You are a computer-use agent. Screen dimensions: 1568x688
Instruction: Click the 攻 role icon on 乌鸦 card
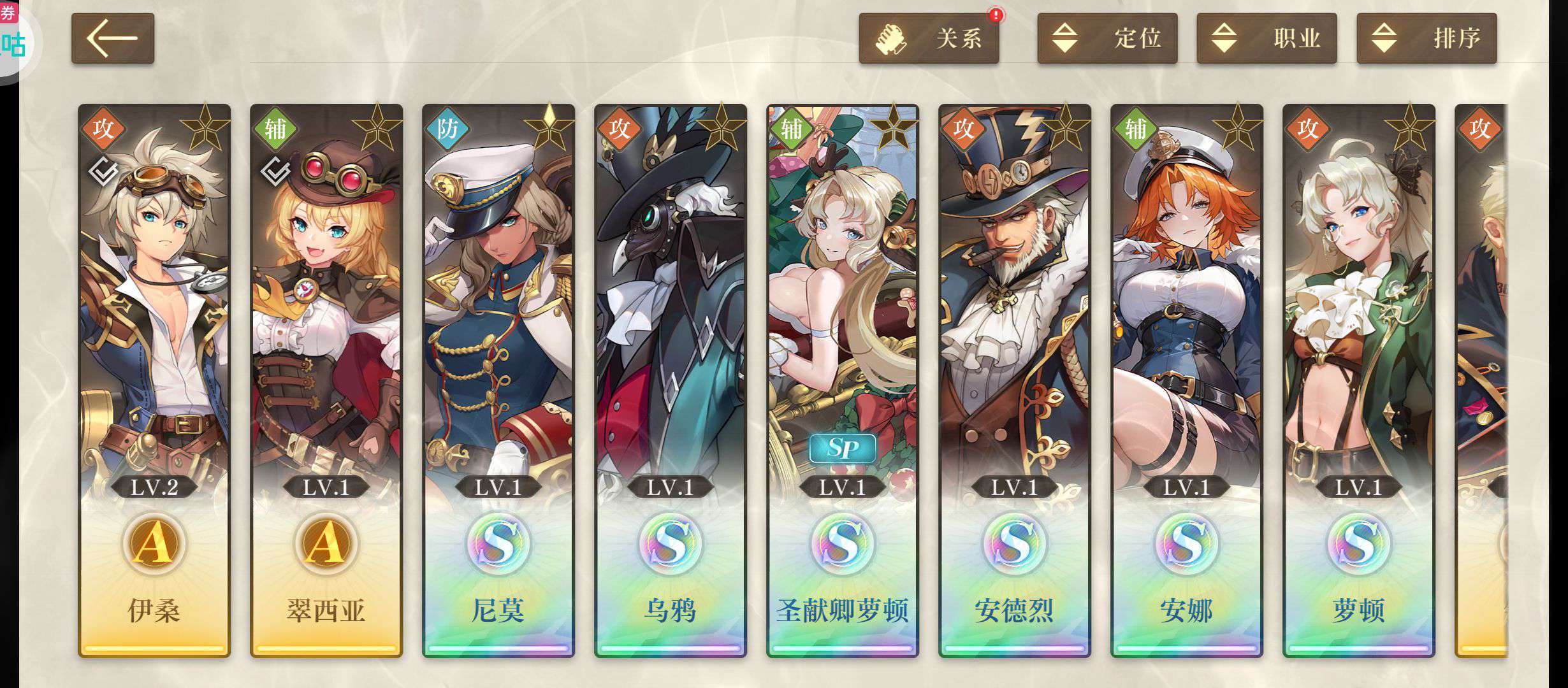point(619,129)
